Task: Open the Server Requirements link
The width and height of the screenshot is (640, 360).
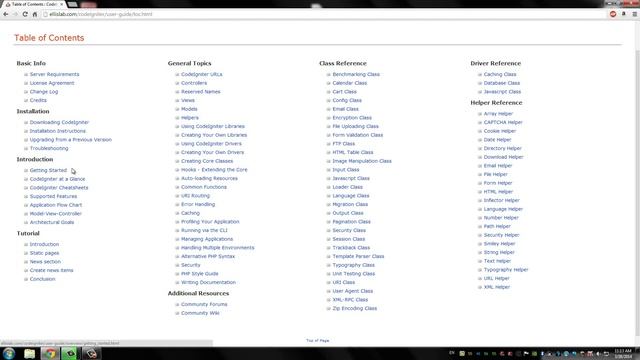Action: [x=54, y=74]
